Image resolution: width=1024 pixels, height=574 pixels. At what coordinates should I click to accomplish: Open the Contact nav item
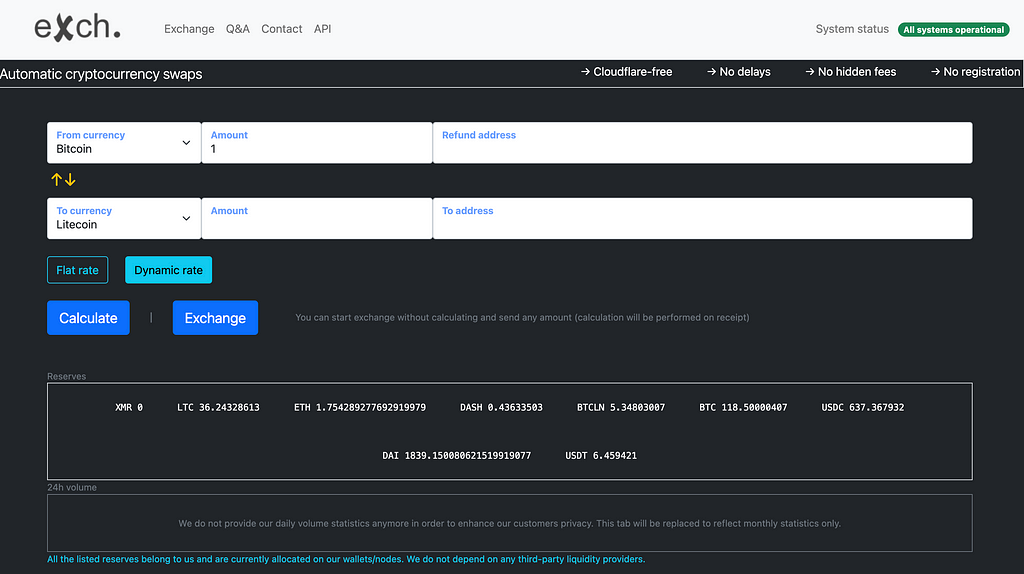tap(281, 29)
